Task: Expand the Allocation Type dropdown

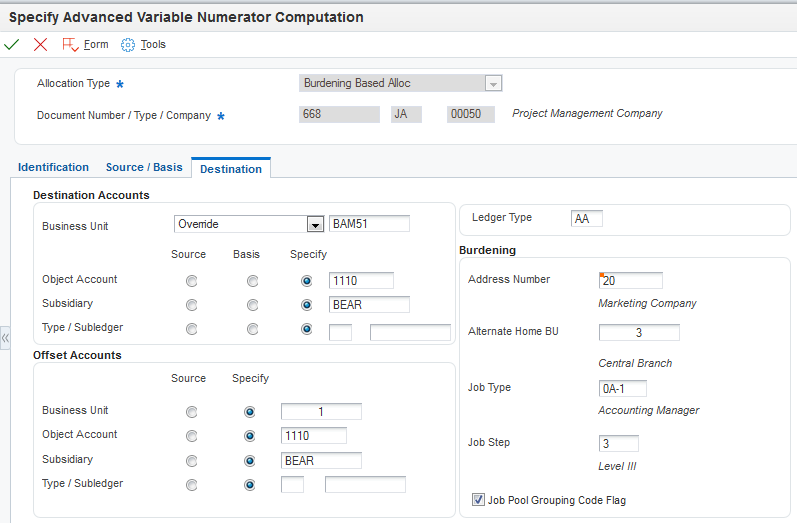Action: [492, 84]
